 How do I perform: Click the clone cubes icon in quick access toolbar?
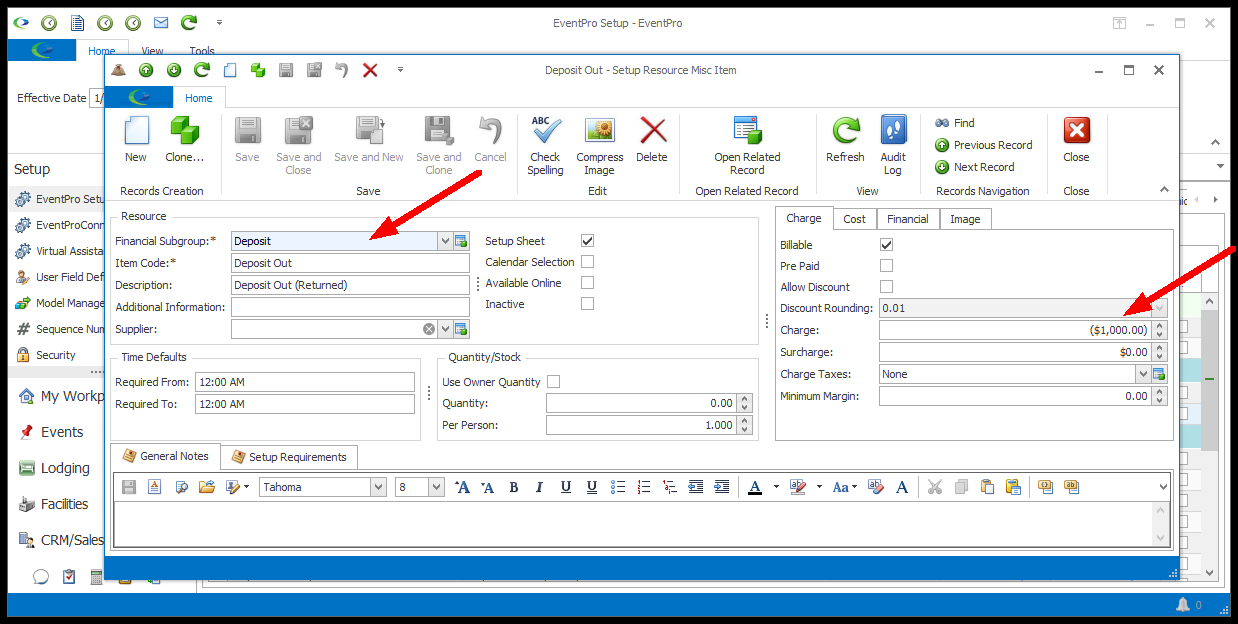tap(258, 70)
